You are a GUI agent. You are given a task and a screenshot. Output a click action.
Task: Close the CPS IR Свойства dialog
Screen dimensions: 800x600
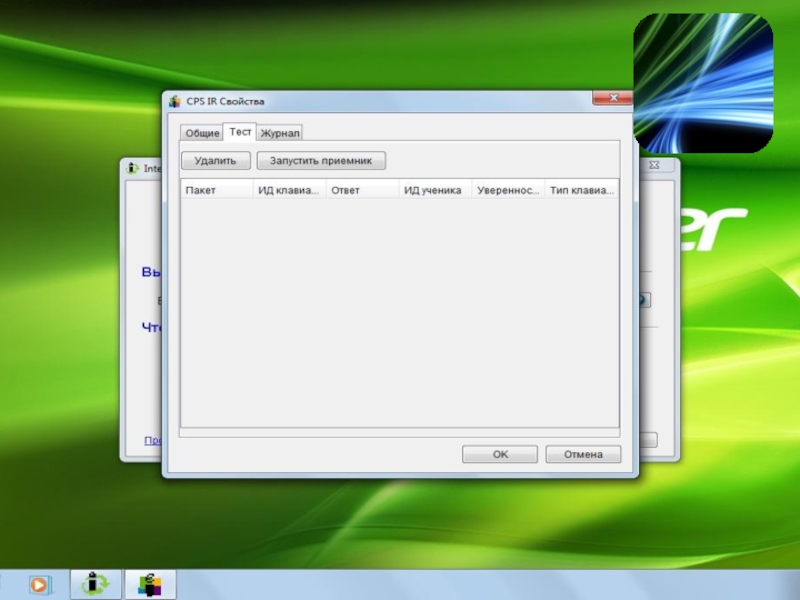611,99
